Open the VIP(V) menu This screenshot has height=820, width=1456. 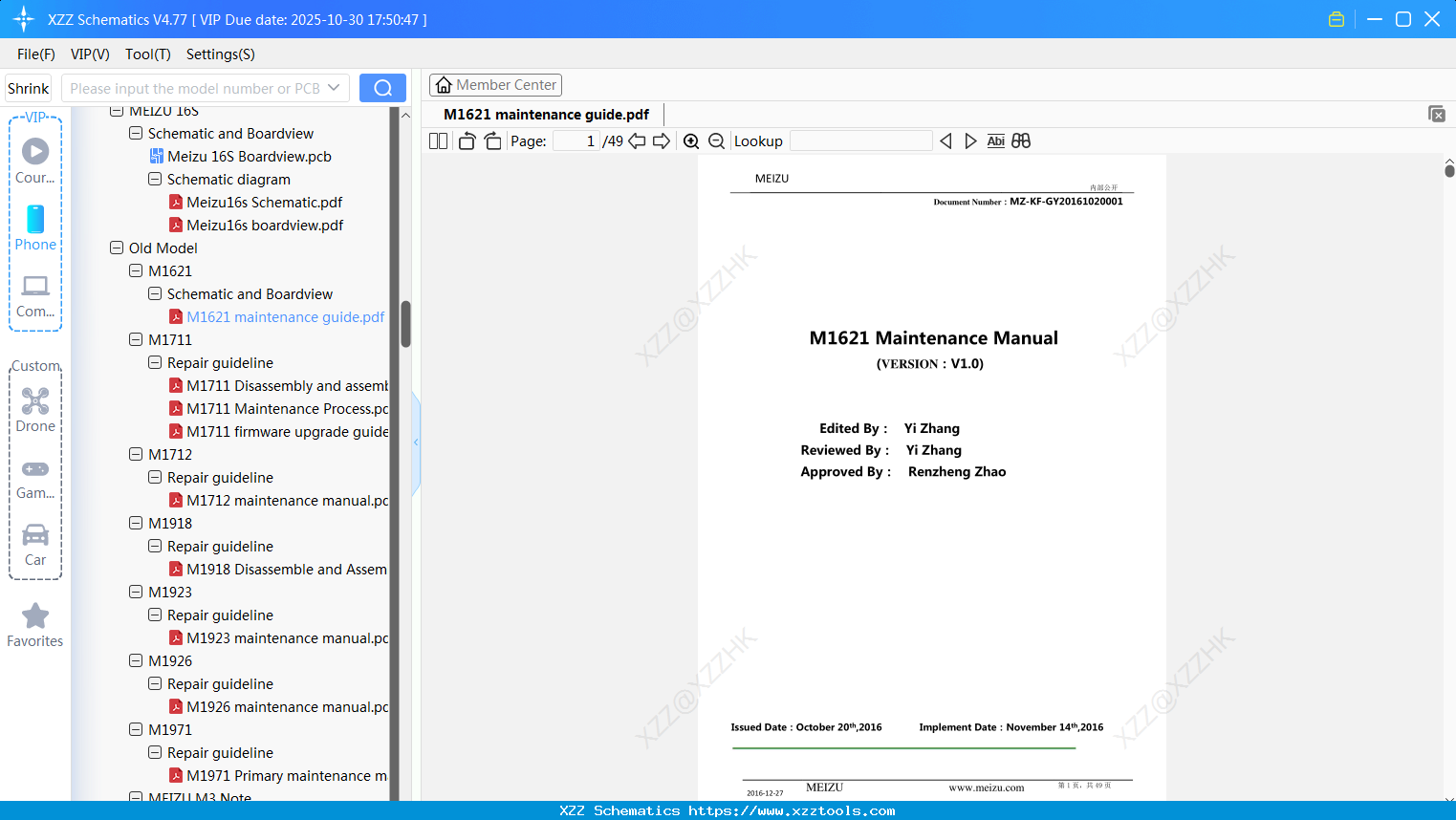(x=90, y=54)
